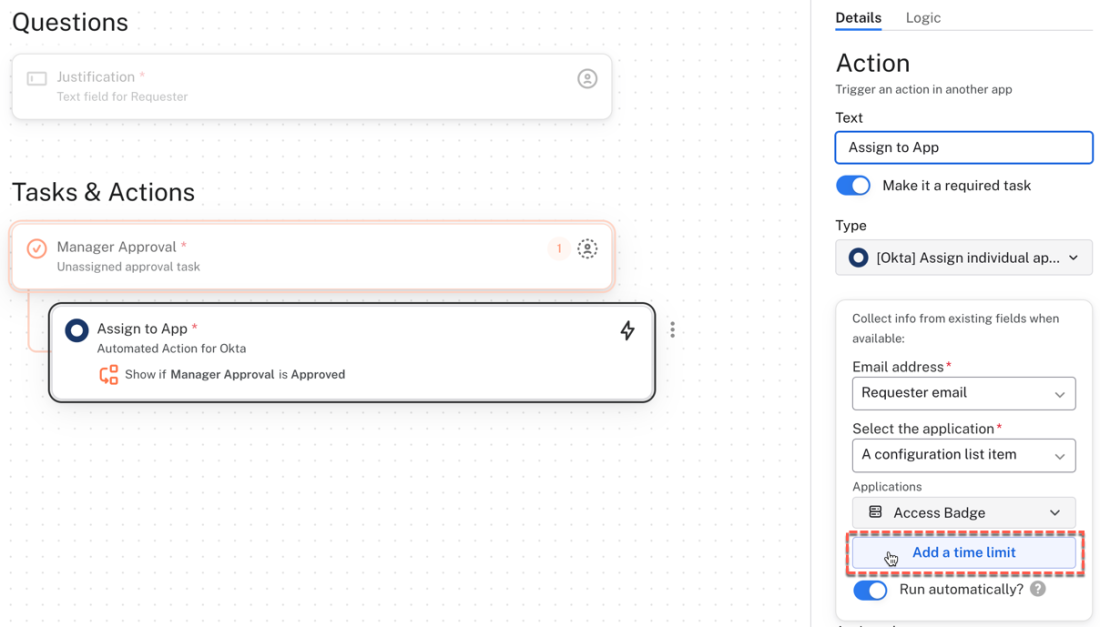This screenshot has height=627, width=1100.
Task: Turn off the Run automatically toggle
Action: [x=870, y=590]
